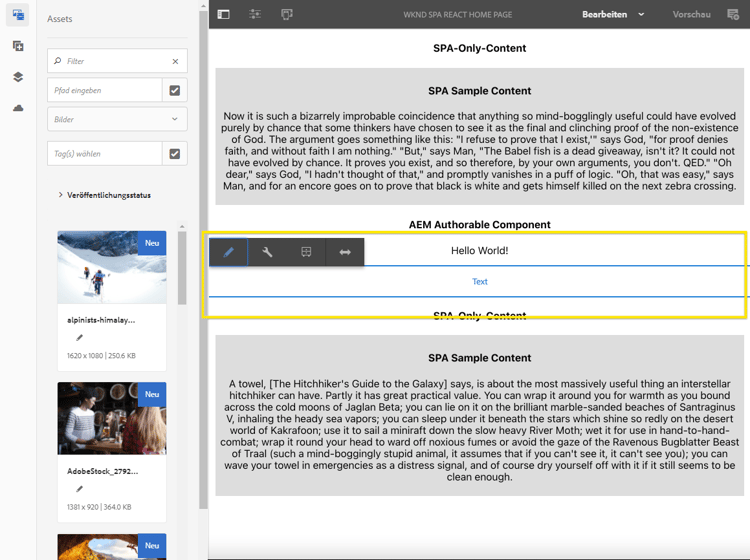Select Bearbeiten mode

point(604,14)
